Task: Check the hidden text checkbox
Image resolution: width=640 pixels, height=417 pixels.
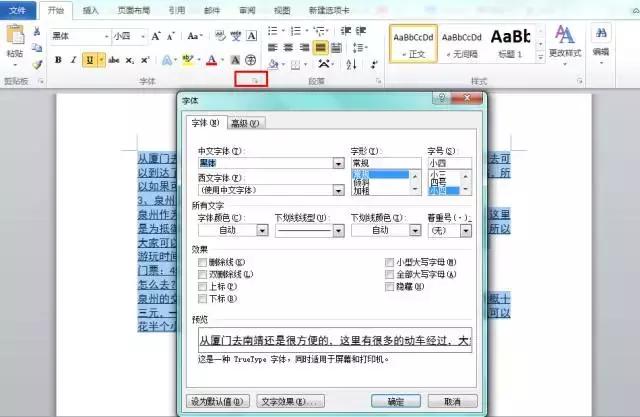Action: [x=389, y=286]
